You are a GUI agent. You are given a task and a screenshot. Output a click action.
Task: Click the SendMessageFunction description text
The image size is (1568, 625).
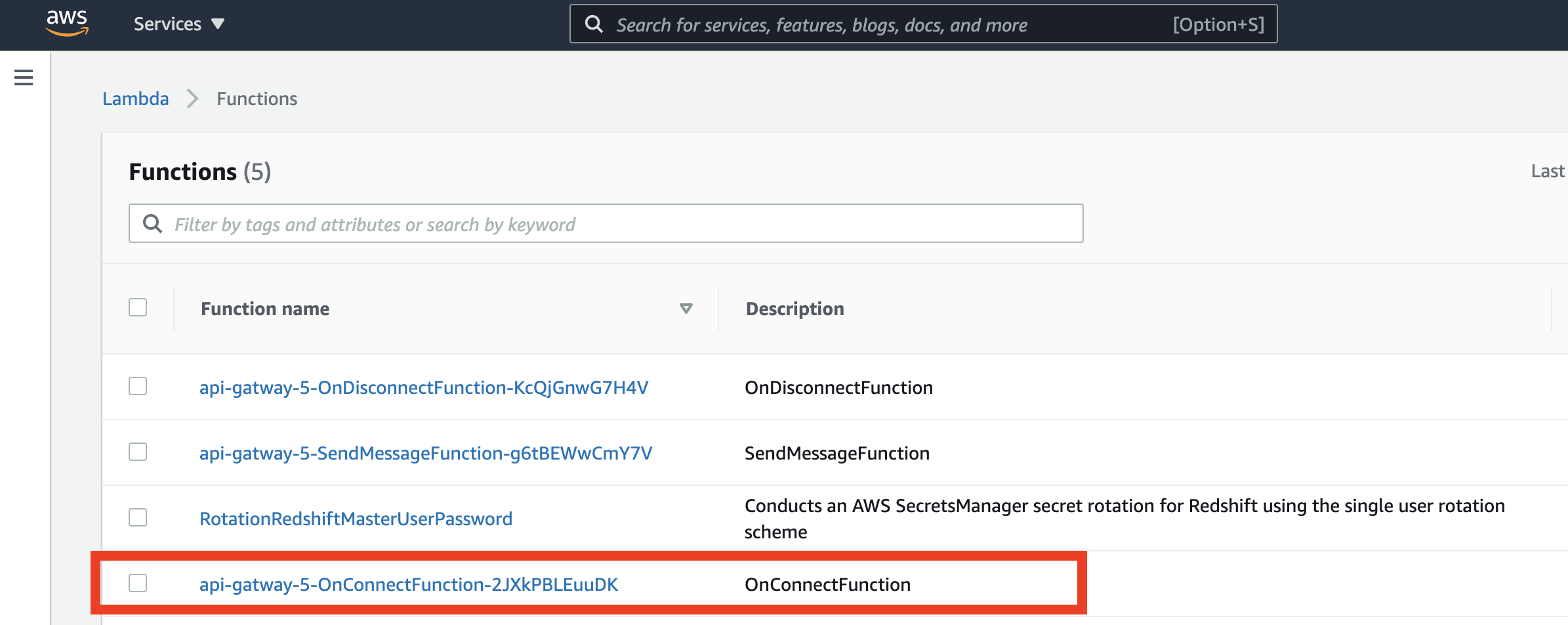(837, 453)
